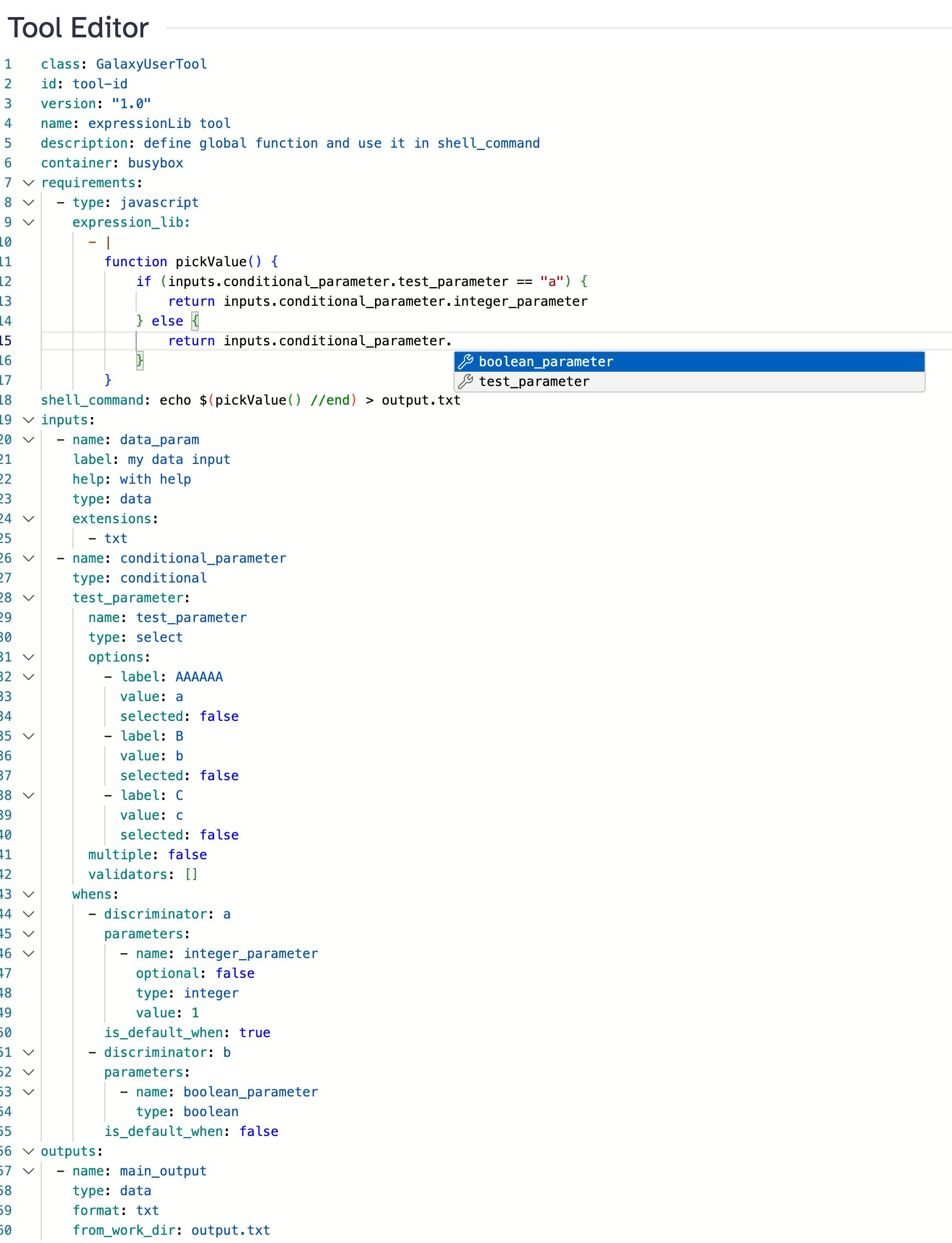Screen dimensions: 952x1243
Task: Click the closing brace on line 16
Action: pyautogui.click(x=139, y=360)
